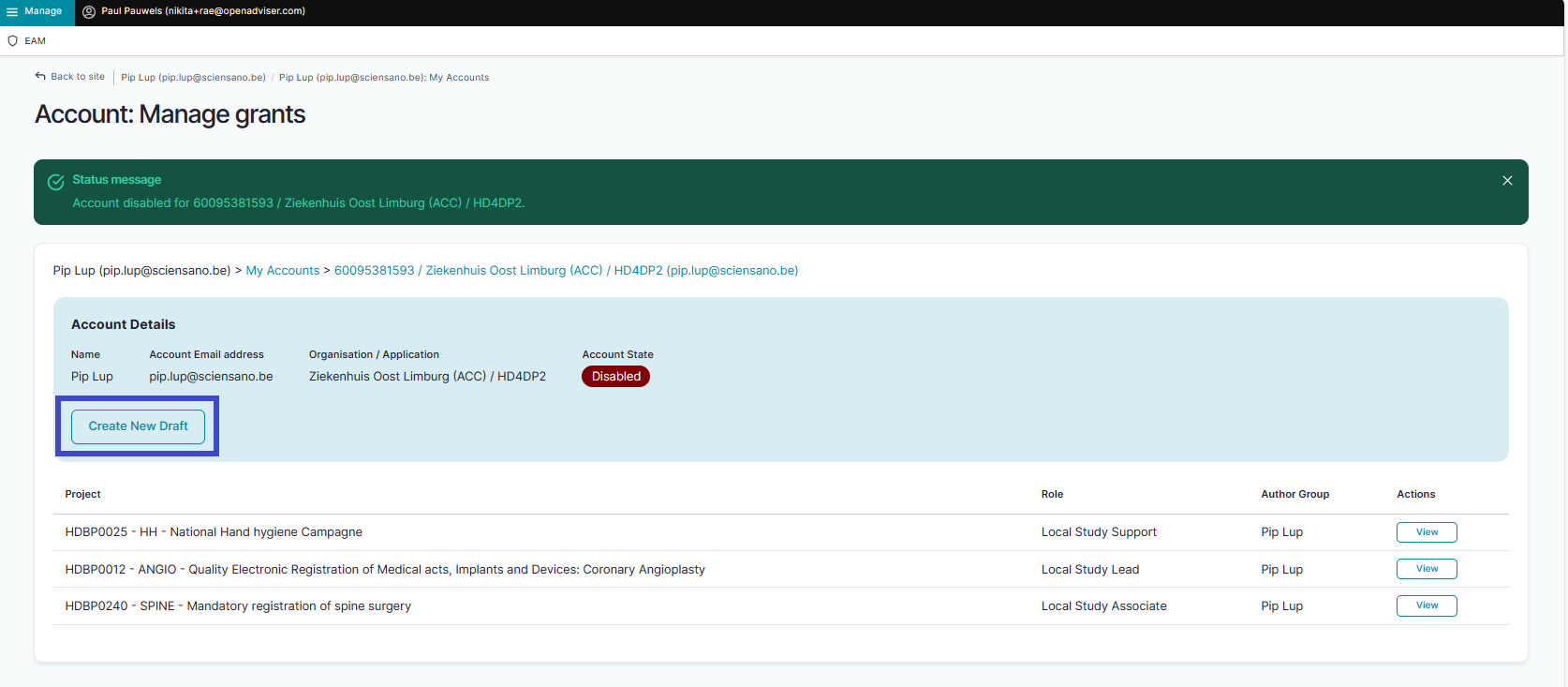
Task: Click the red Disabled account state badge
Action: pyautogui.click(x=615, y=377)
